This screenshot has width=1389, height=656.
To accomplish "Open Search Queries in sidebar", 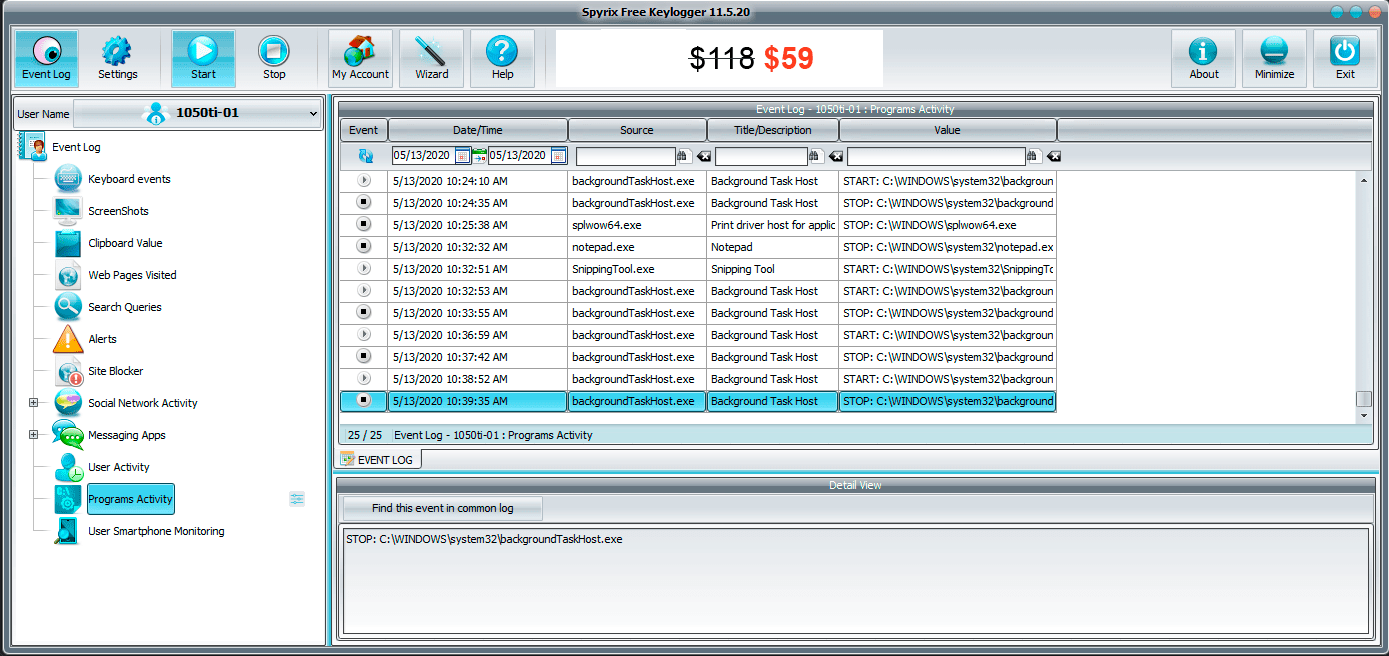I will click(x=125, y=307).
